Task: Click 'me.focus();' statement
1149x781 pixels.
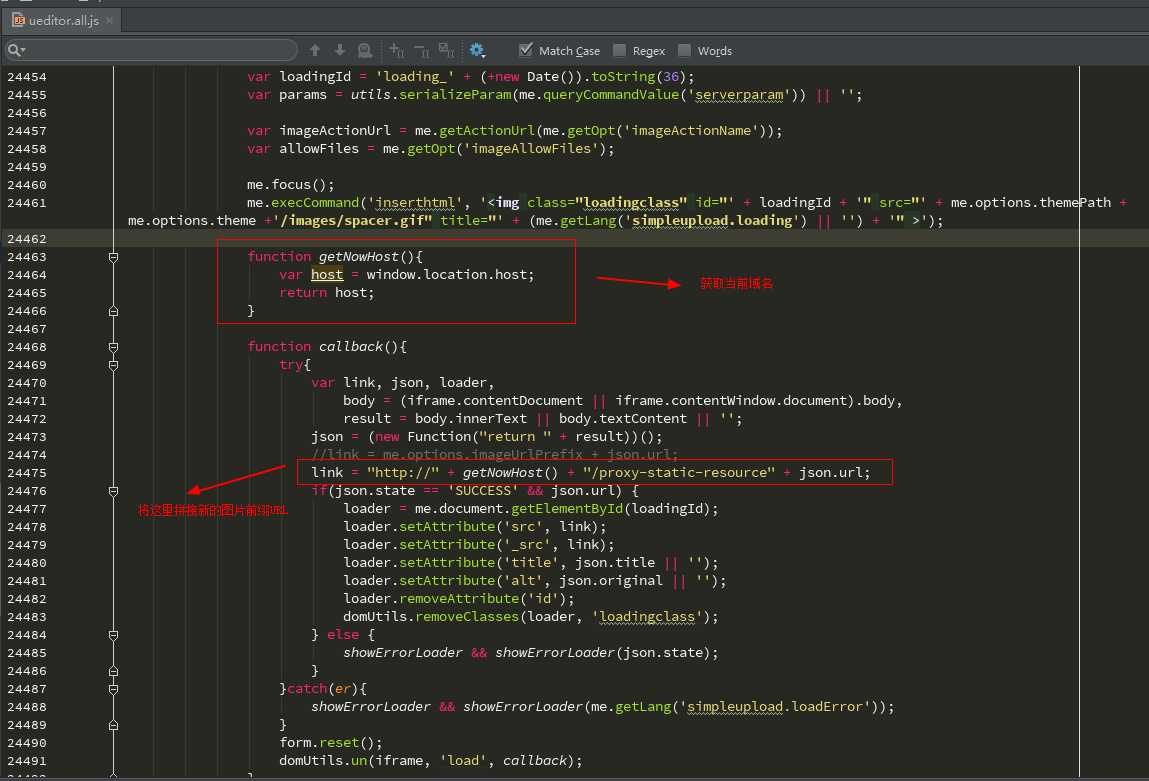Action: point(291,185)
